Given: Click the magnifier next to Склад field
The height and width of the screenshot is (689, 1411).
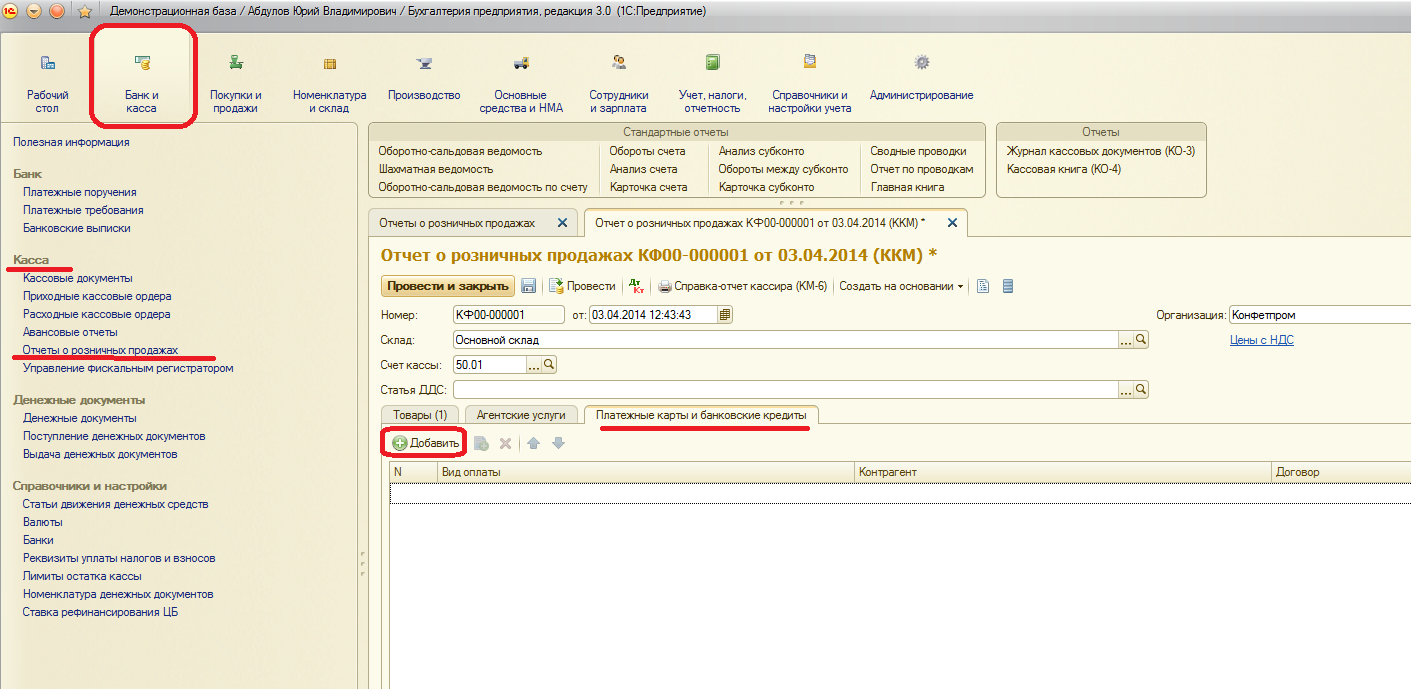Looking at the screenshot, I should point(1141,340).
